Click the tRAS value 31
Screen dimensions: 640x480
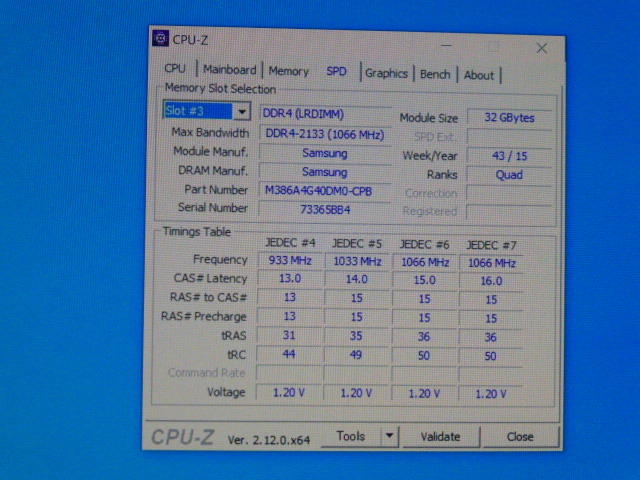[x=290, y=336]
